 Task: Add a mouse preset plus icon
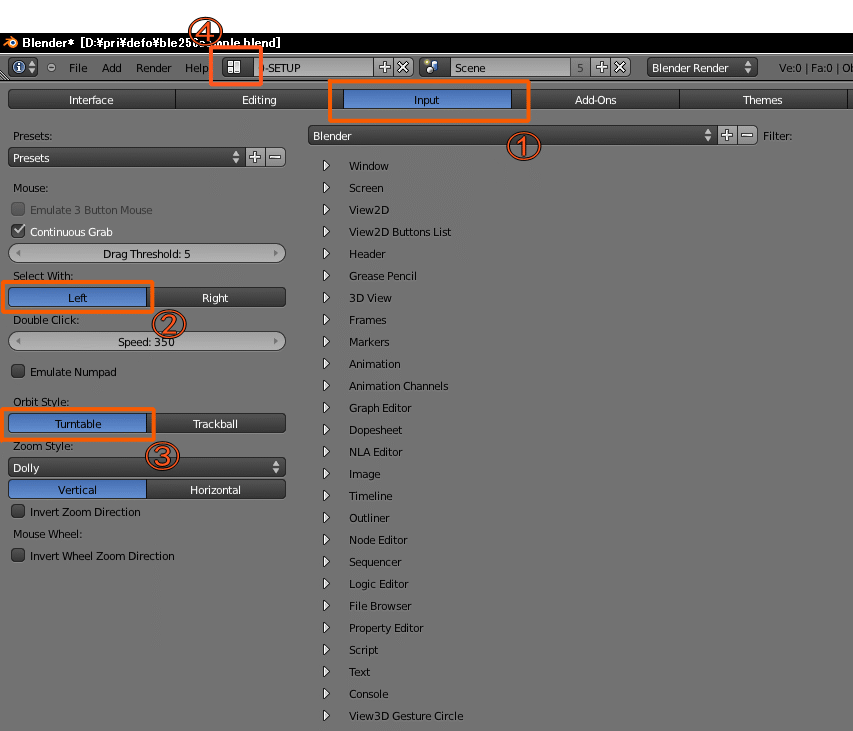pyautogui.click(x=255, y=158)
